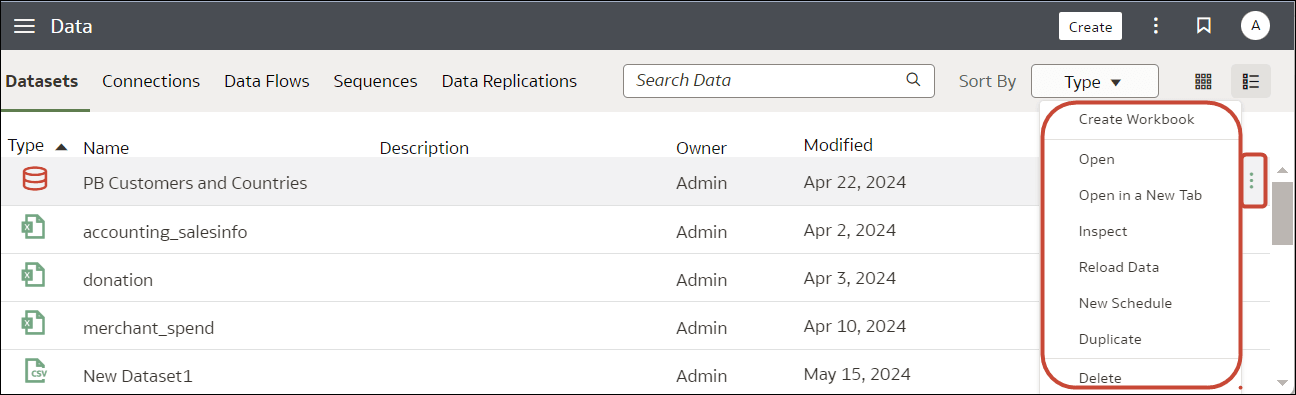This screenshot has height=395, width=1296.
Task: Click the Apr 22, 2024 modified date
Action: [x=855, y=183]
